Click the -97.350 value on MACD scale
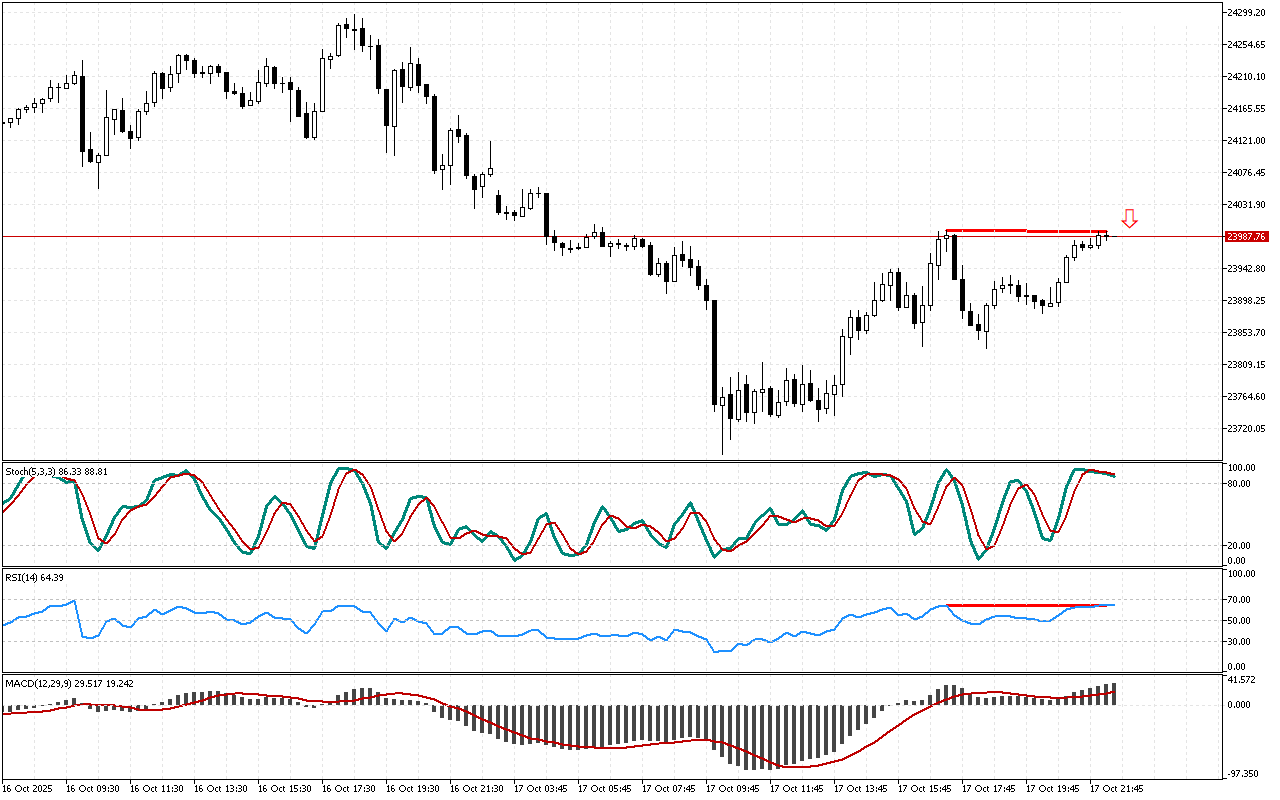This screenshot has height=800, width=1280. pos(1242,774)
